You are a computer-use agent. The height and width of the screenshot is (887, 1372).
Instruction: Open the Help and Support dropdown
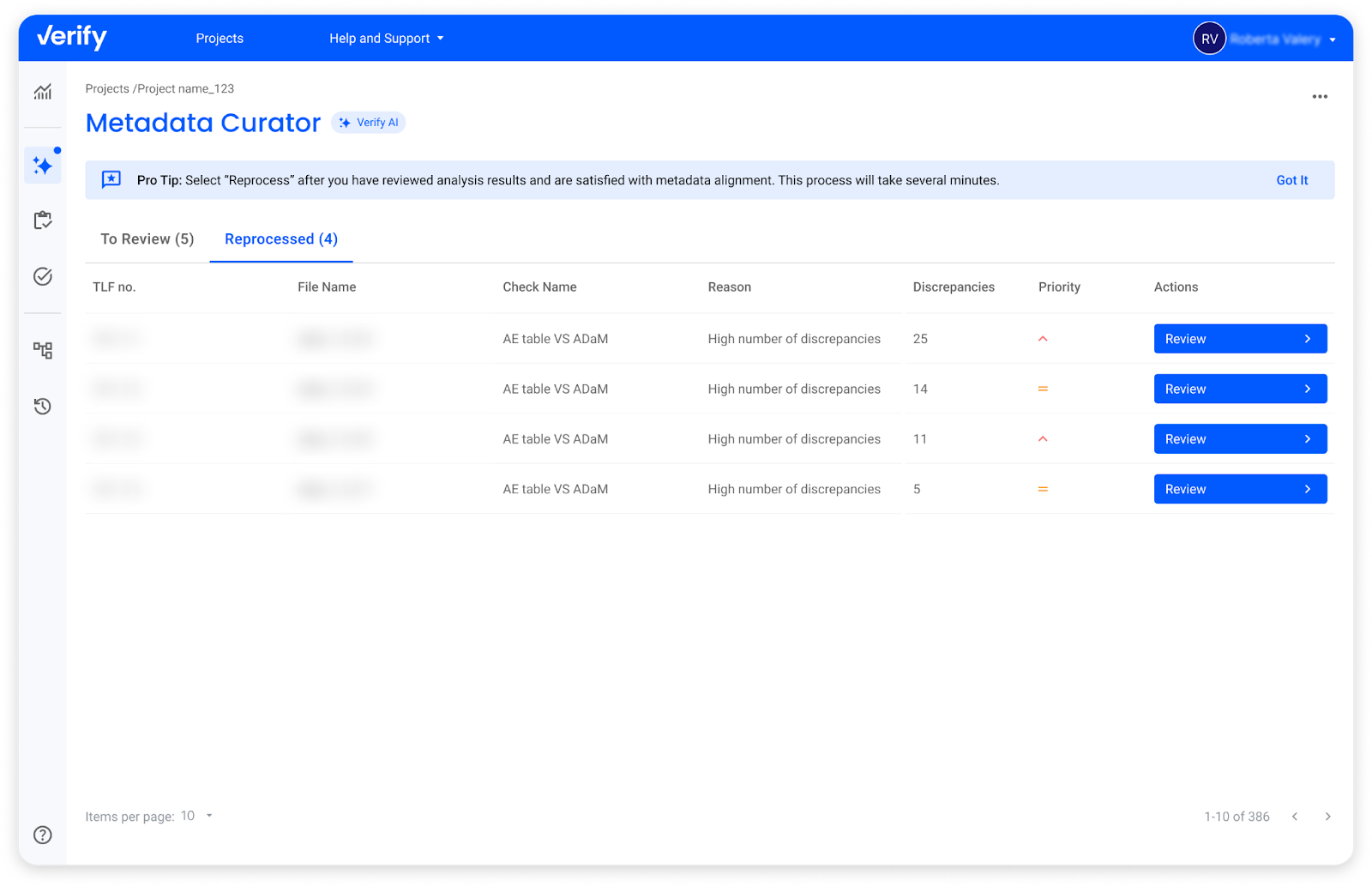(386, 38)
